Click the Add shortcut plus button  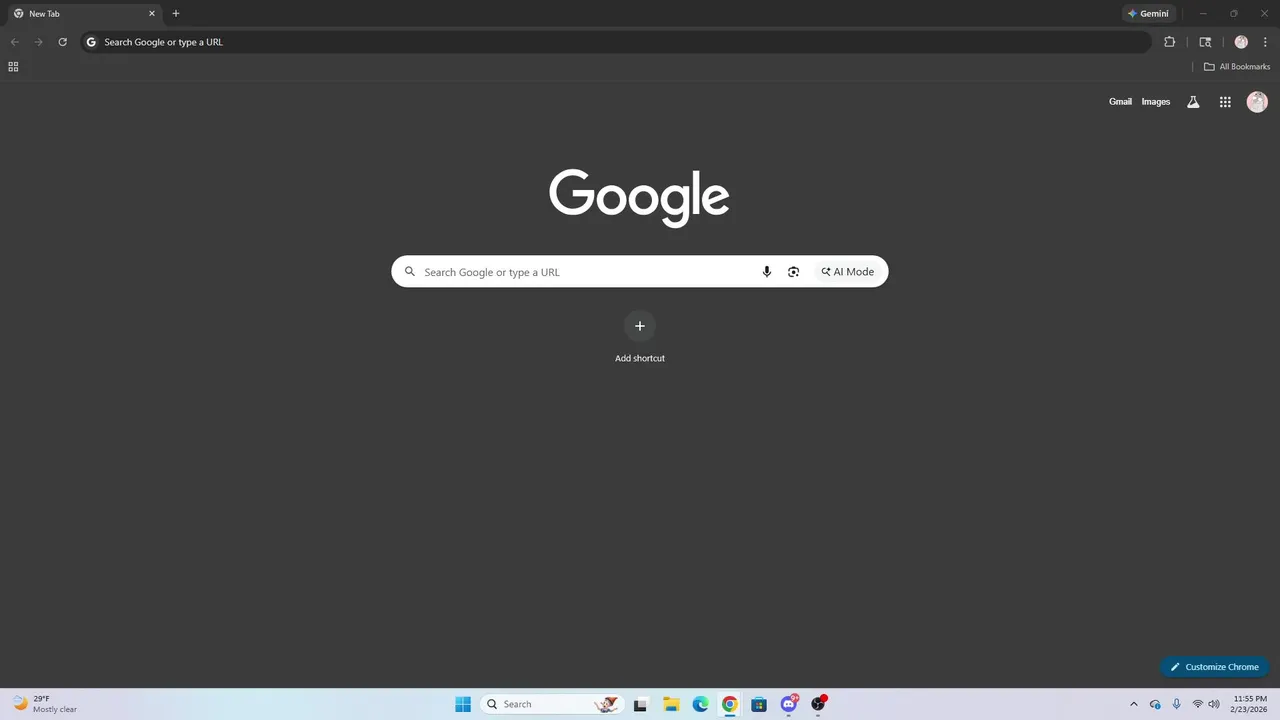tap(640, 326)
